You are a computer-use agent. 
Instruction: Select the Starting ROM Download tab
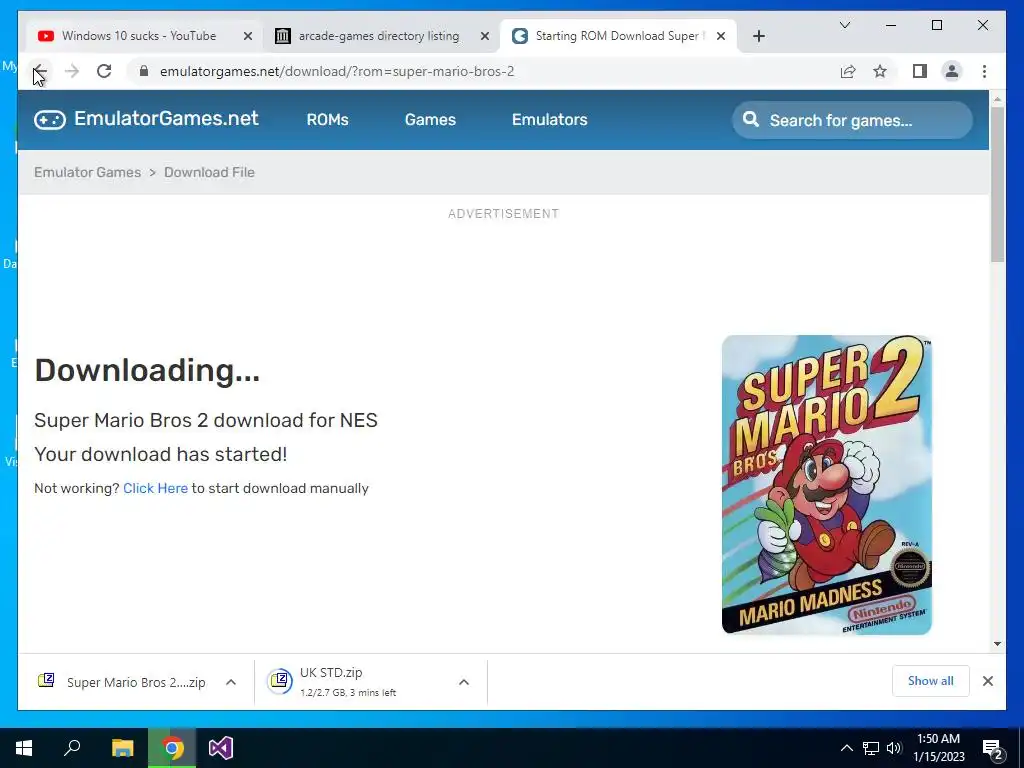[618, 36]
